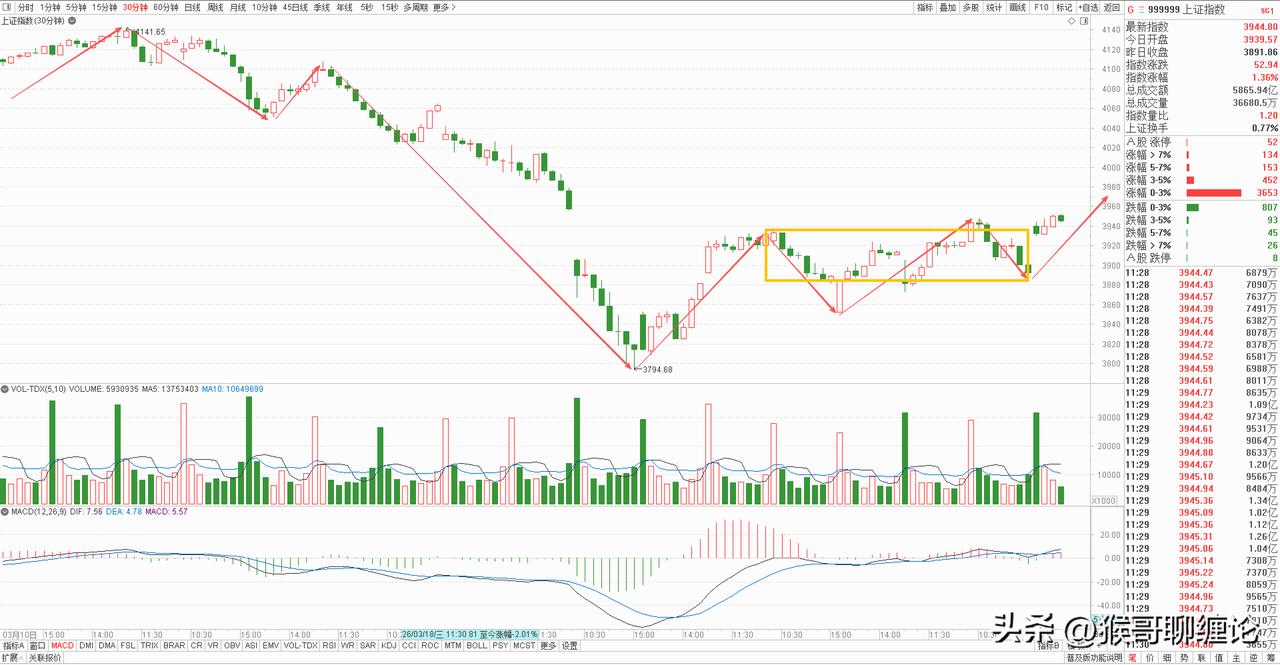Select the BOLL indicator tab
Screen dimensions: 1280x665
click(x=477, y=645)
